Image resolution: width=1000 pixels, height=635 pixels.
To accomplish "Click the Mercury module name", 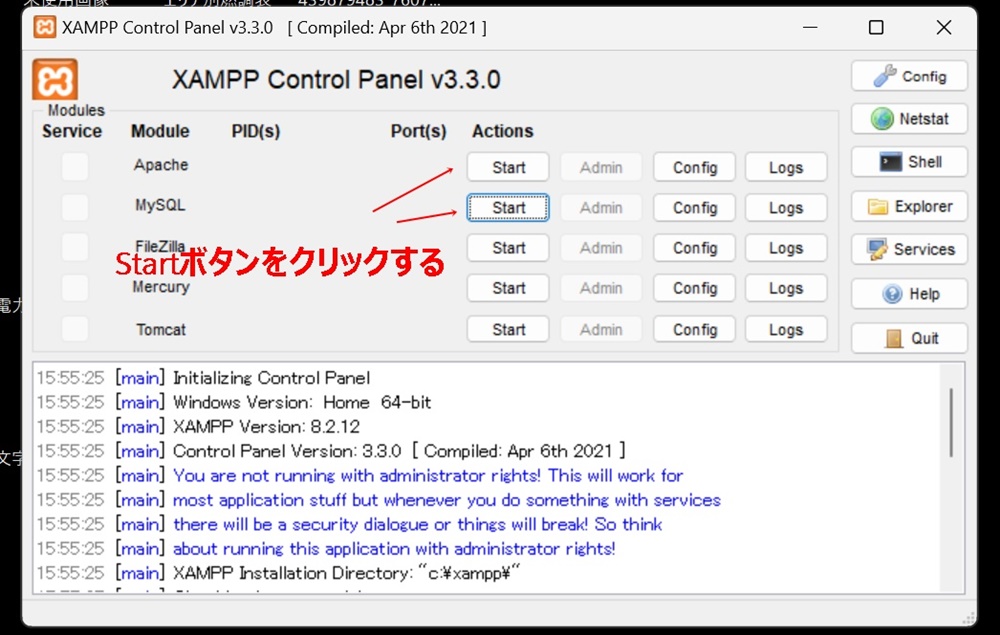I will click(161, 288).
